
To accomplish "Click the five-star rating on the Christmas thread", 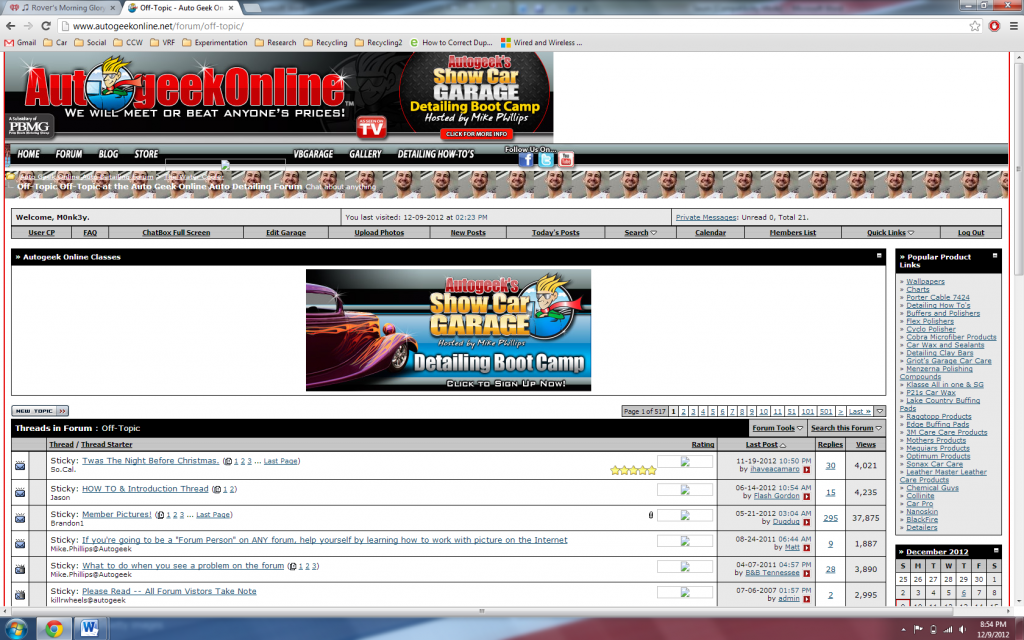I will pyautogui.click(x=633, y=470).
